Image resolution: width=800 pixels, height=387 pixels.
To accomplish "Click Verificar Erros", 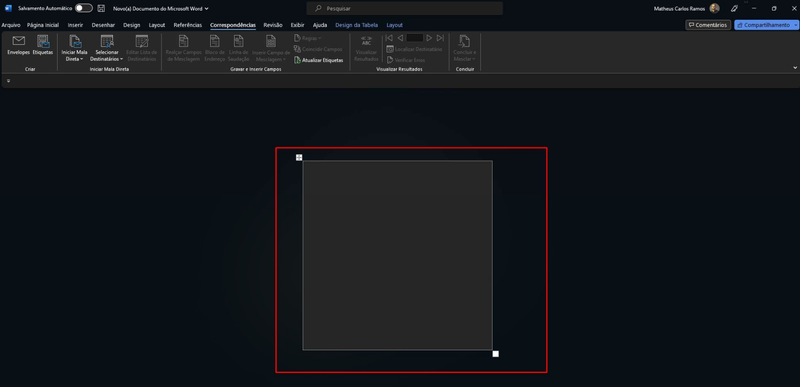I will 406,60.
